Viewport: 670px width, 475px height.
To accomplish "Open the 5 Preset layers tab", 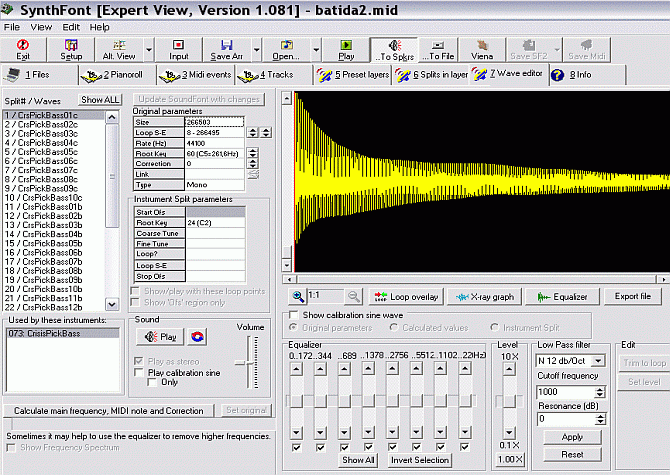I will (x=353, y=75).
